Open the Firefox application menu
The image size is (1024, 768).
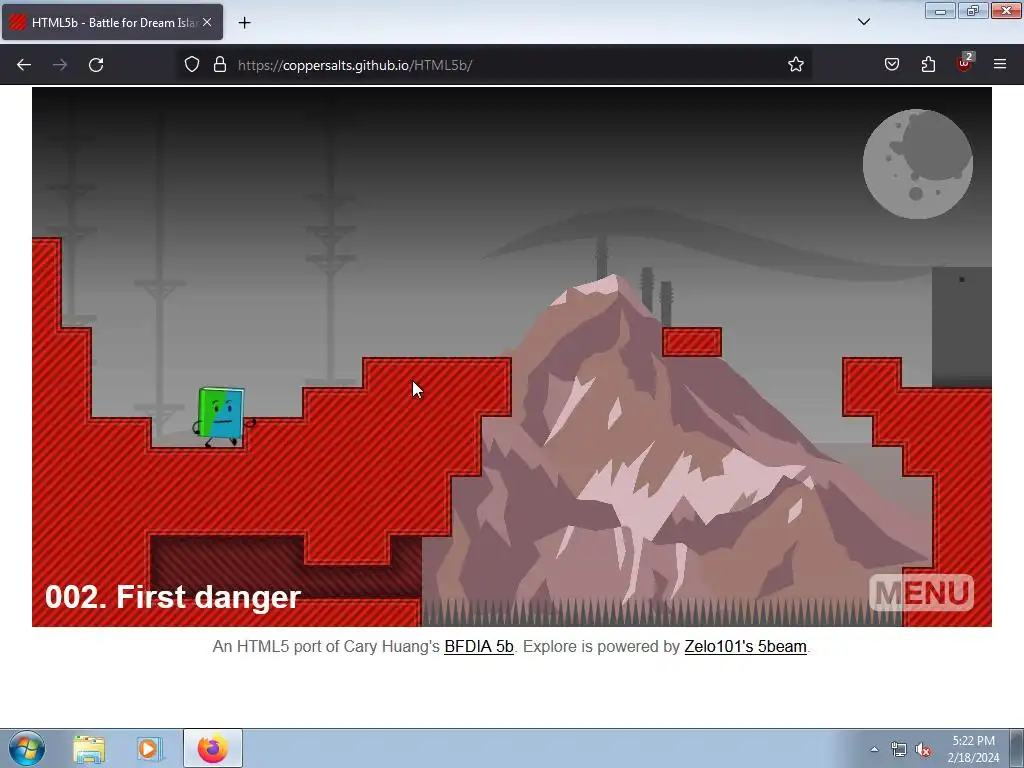click(1000, 64)
